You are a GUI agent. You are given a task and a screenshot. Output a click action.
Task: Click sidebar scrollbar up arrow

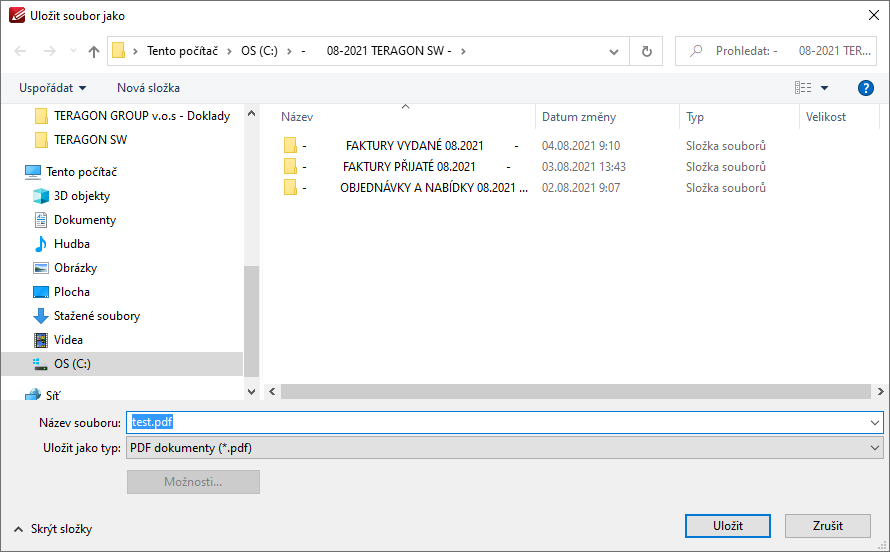click(x=251, y=113)
